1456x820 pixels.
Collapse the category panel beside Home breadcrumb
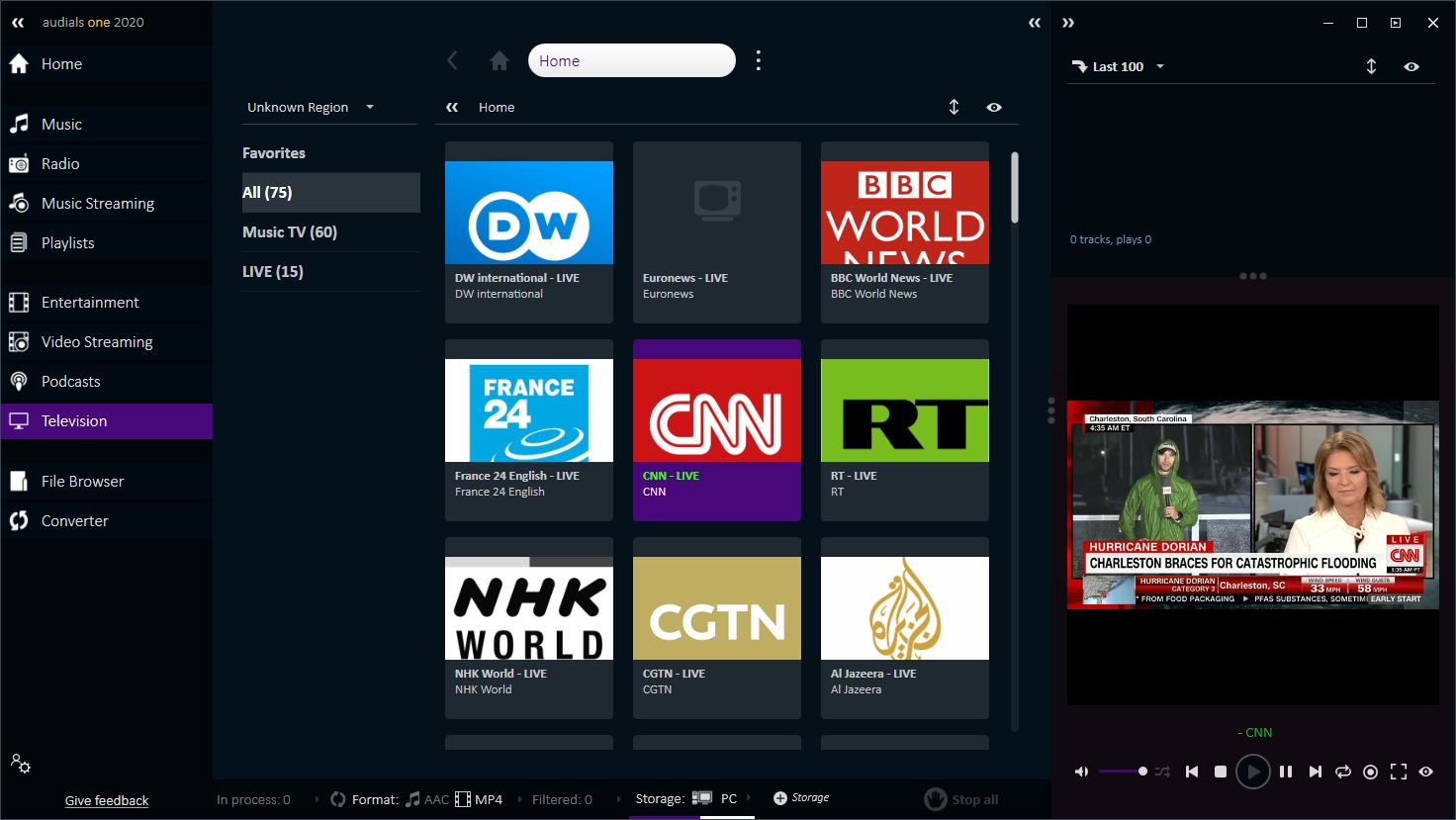coord(452,107)
